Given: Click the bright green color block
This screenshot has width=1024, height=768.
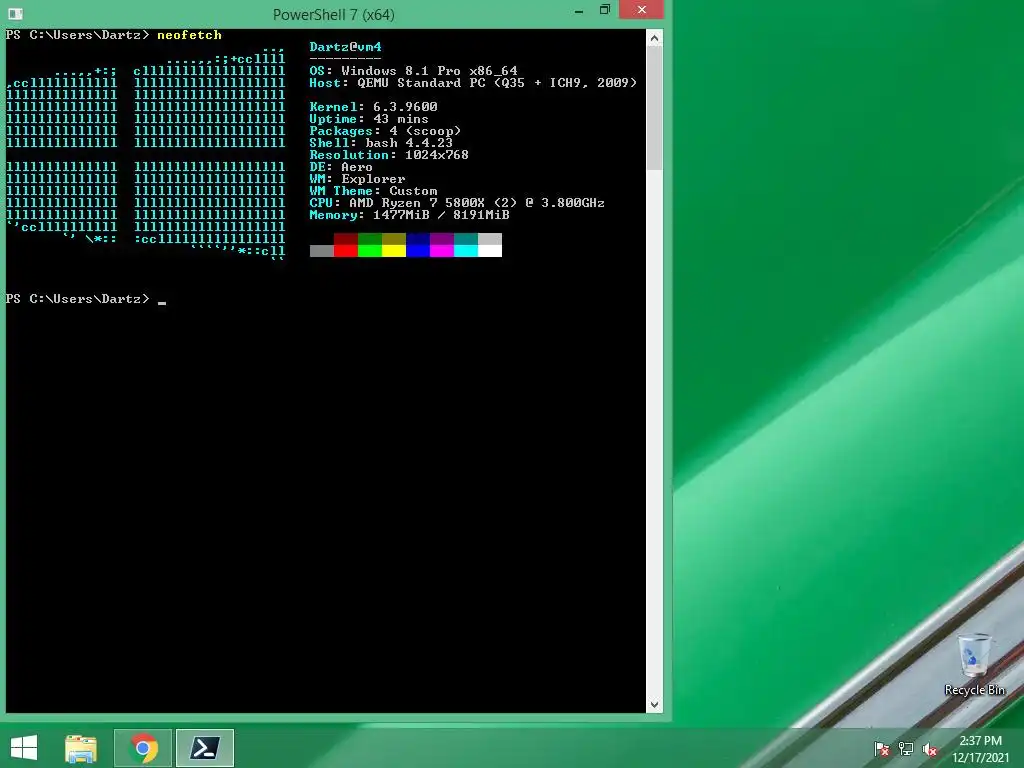Looking at the screenshot, I should point(370,251).
